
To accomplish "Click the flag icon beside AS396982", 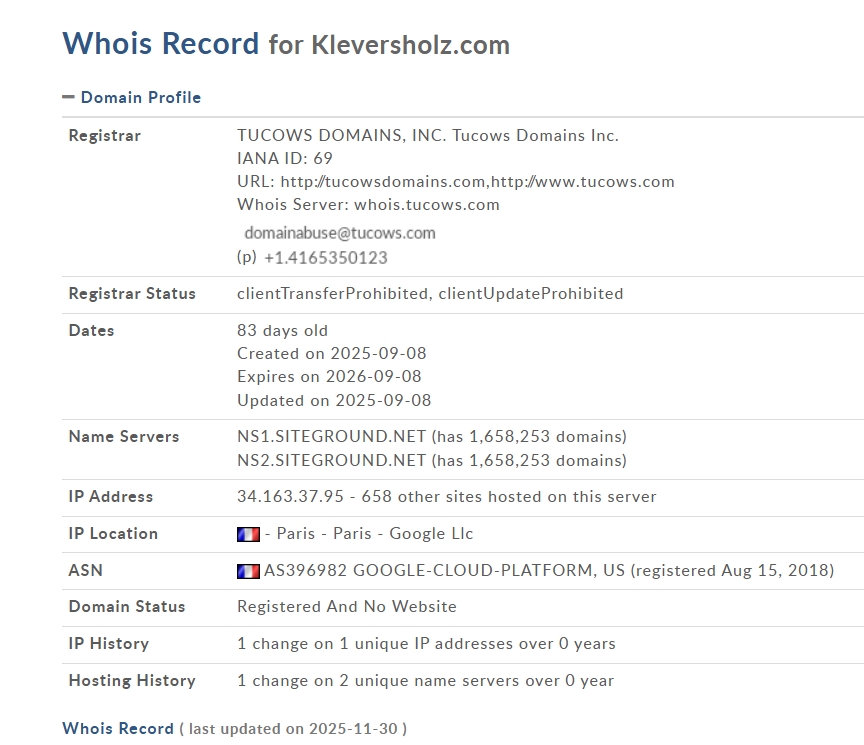I will 248,571.
